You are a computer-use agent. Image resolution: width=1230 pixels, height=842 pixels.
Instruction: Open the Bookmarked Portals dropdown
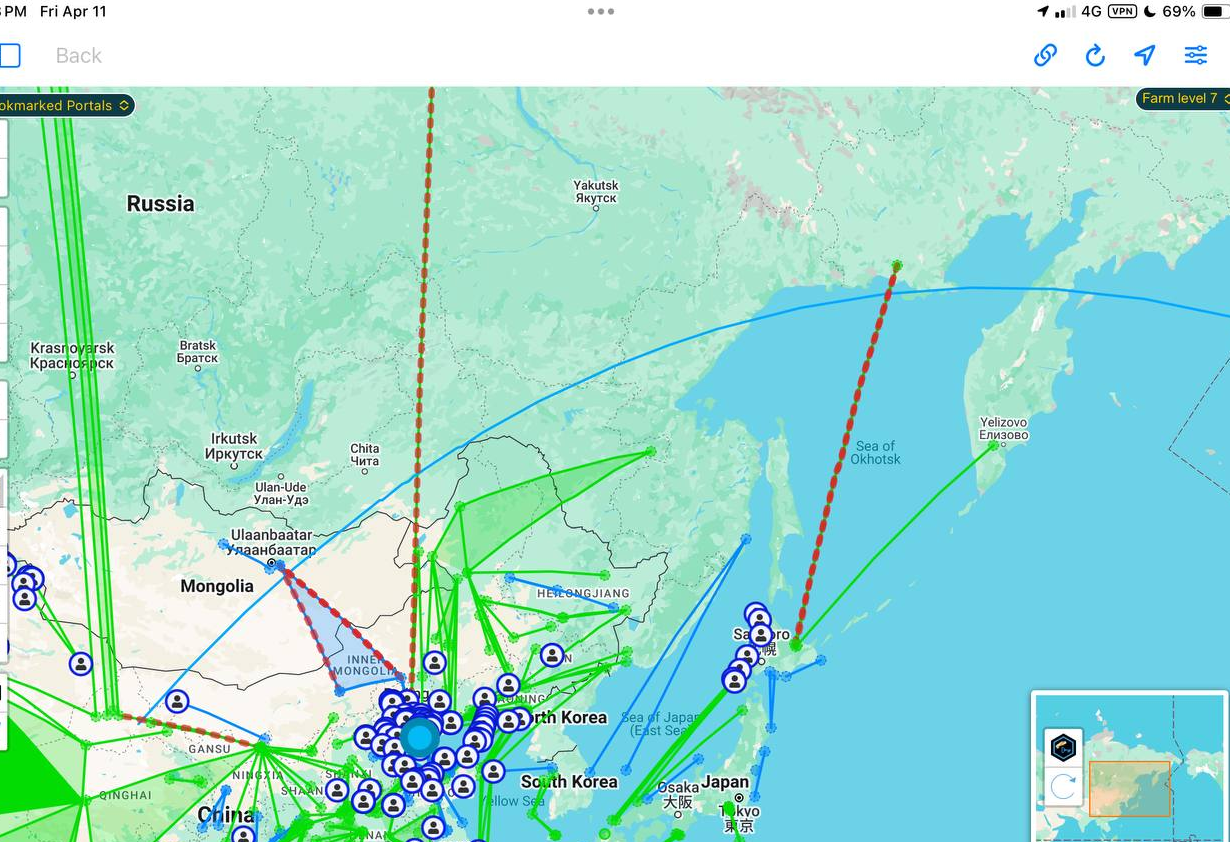point(64,105)
